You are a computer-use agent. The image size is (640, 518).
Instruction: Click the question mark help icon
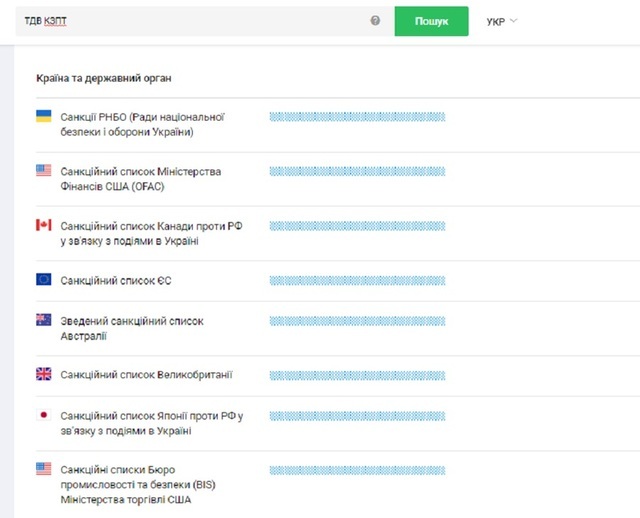[375, 20]
